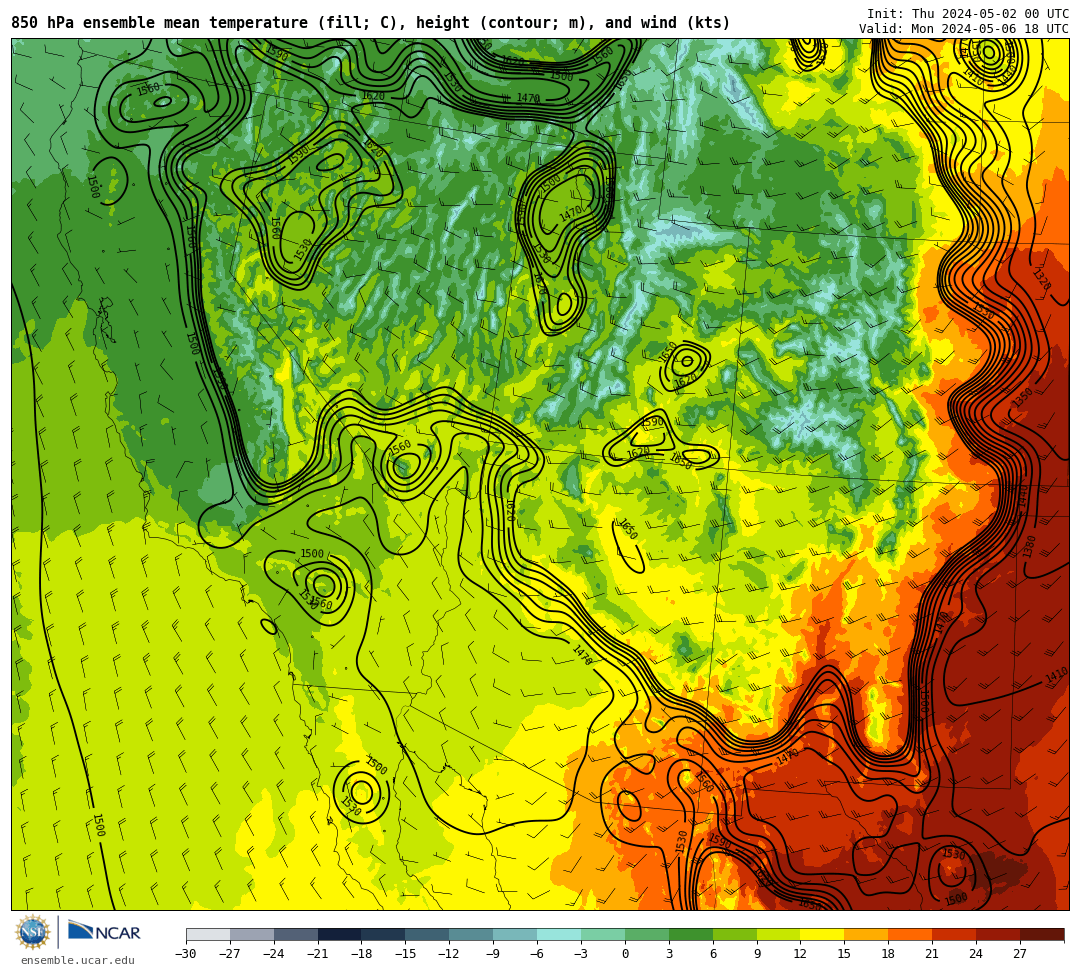The image size is (1080, 973).
Task: Click the Init time 'Thu 2024-05-02 00 UTC'
Action: (x=990, y=14)
